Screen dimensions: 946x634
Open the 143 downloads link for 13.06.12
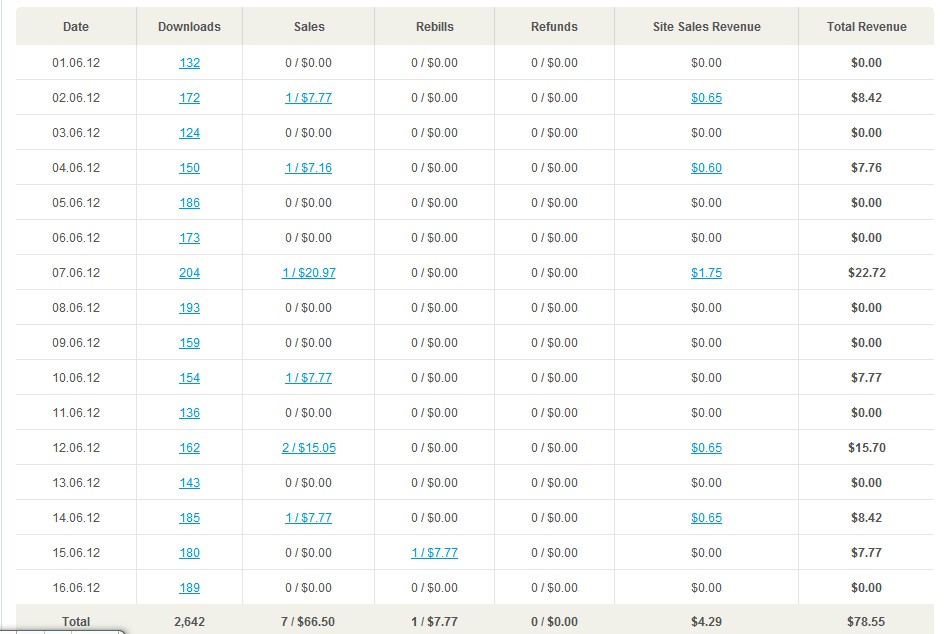tap(189, 483)
